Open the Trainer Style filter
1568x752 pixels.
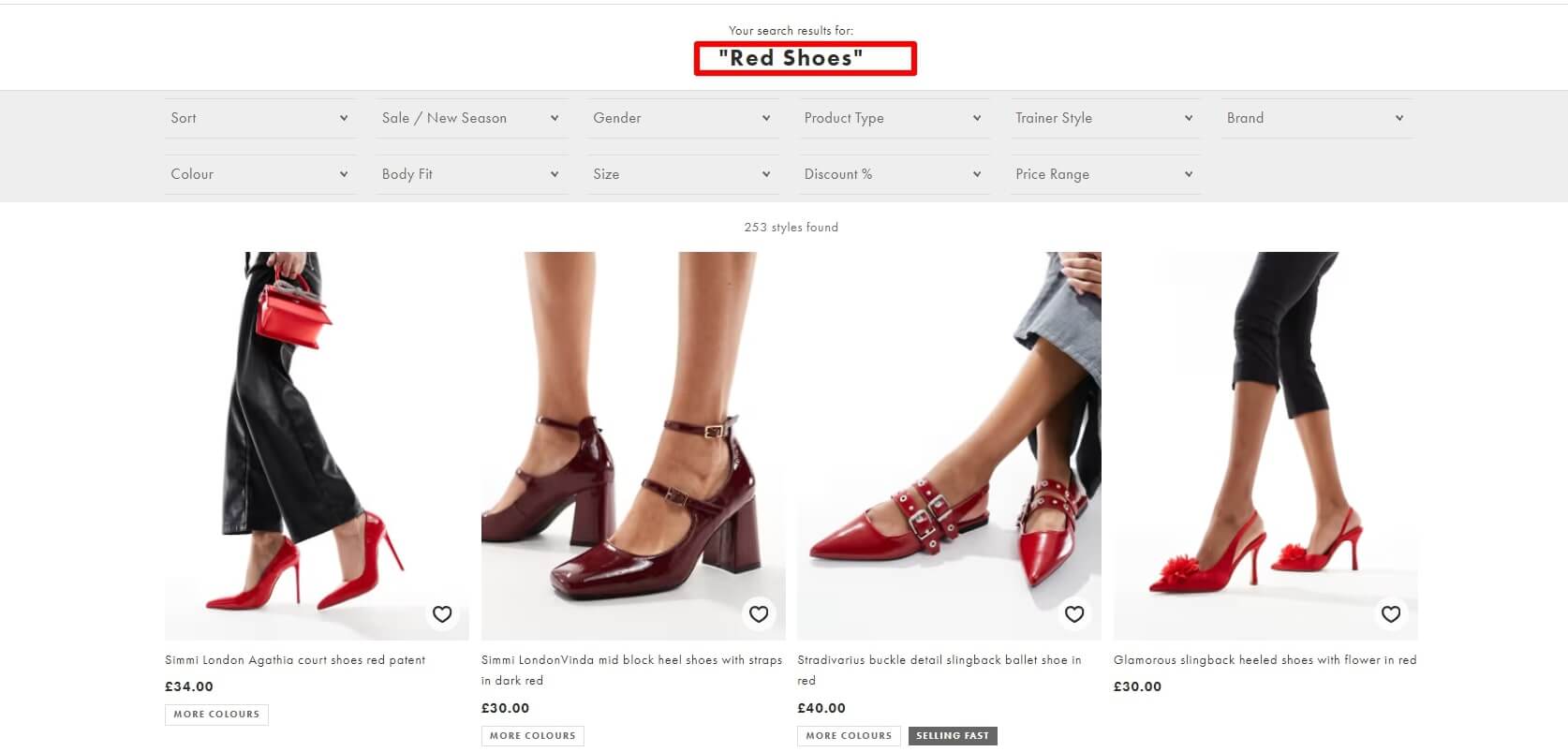point(1104,118)
